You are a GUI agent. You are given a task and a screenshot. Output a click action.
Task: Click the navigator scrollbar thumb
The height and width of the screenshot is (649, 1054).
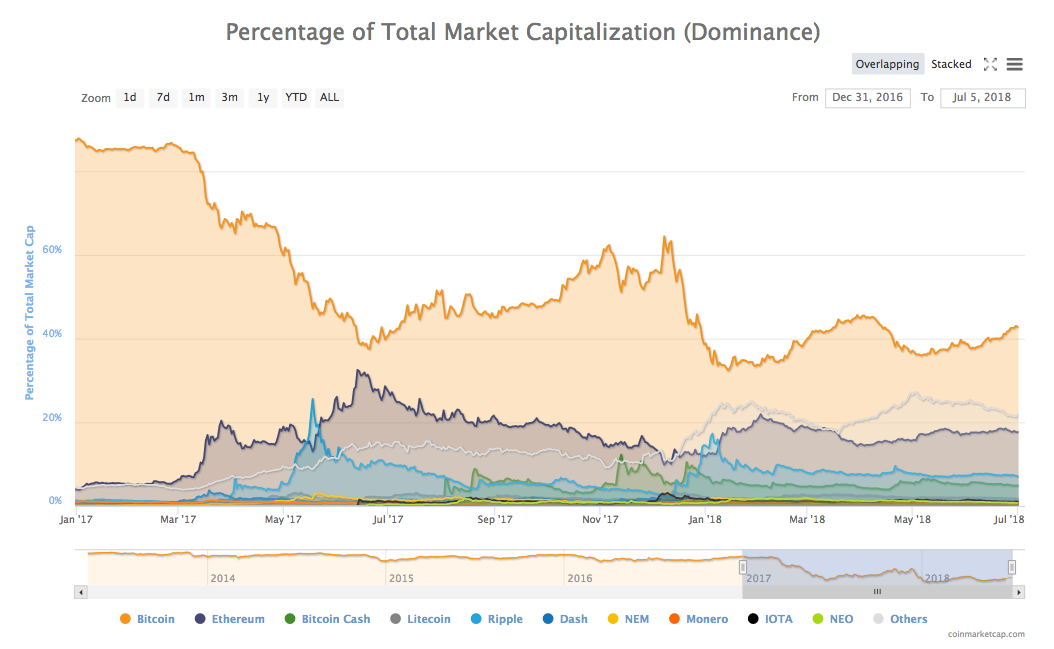click(x=877, y=593)
